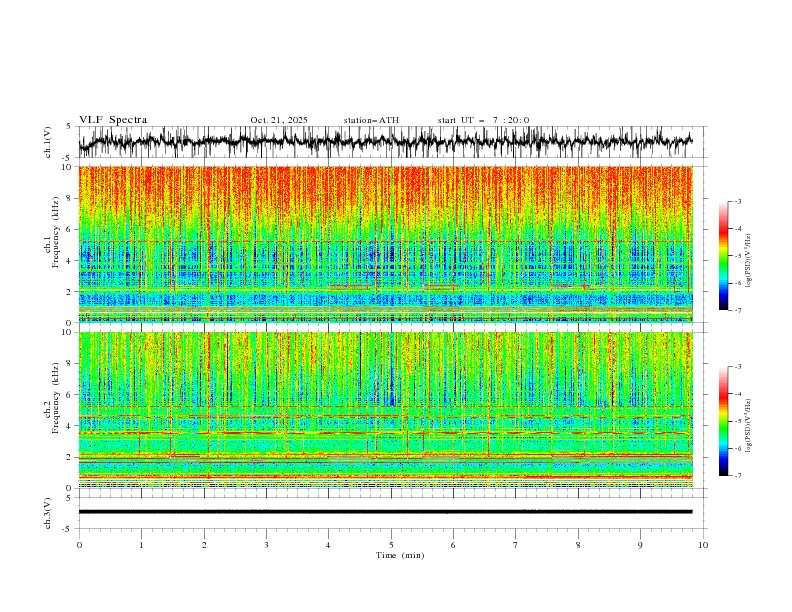The image size is (792, 612).
Task: Click the ch.2 colorbar "log(PSD)(V²/Hz)" label
Action: coord(749,426)
